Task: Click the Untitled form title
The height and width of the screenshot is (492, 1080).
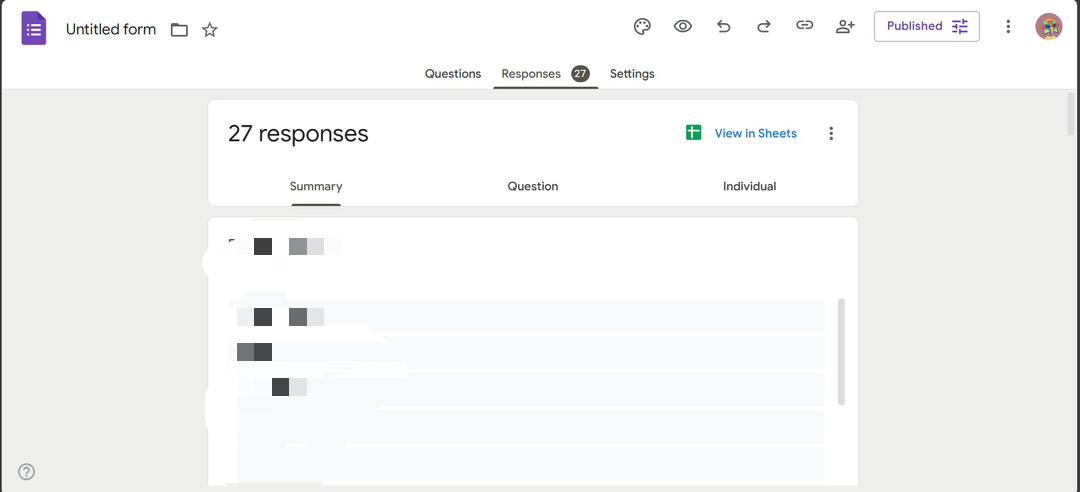Action: coord(111,30)
